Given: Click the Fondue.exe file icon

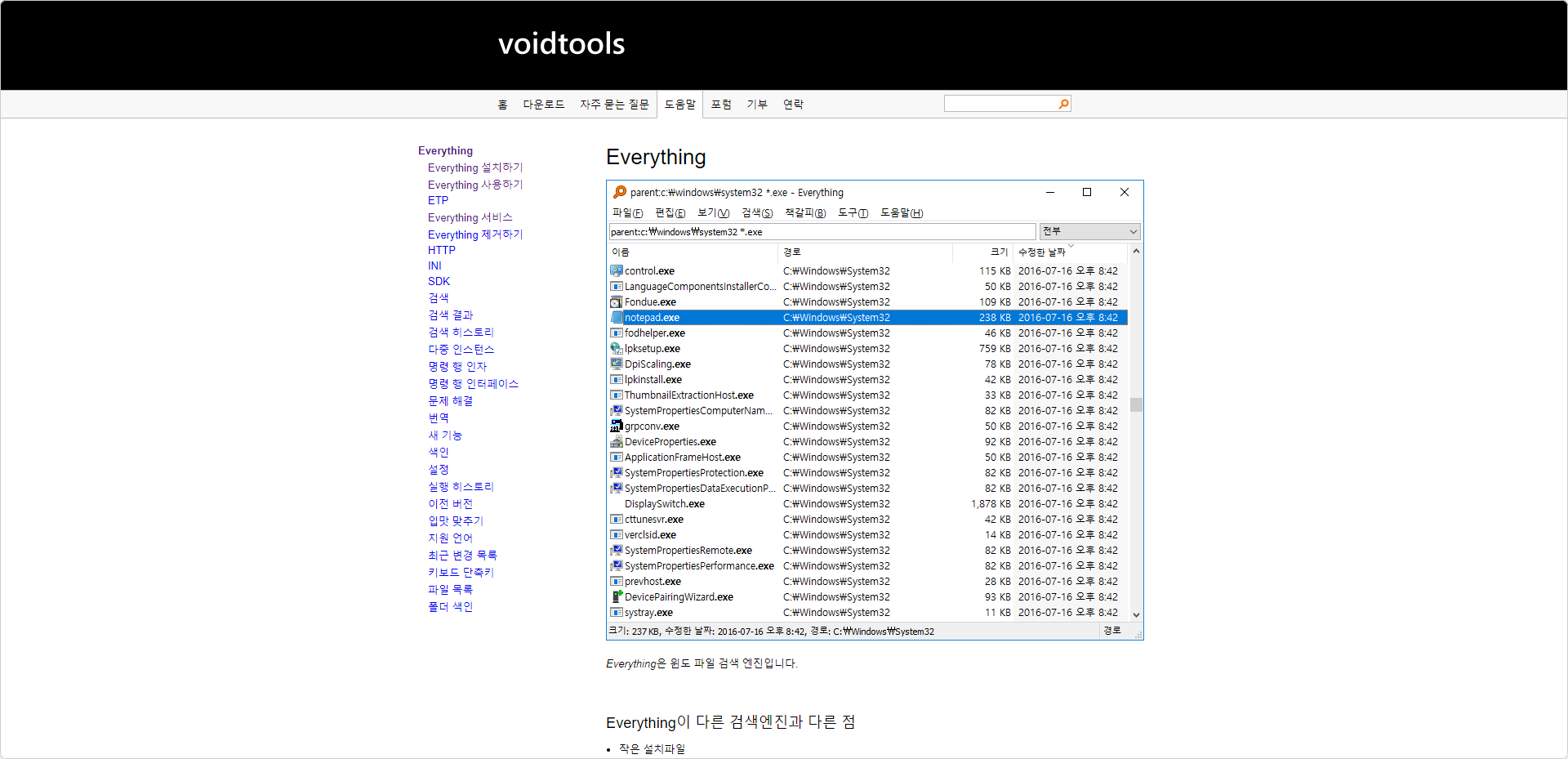Looking at the screenshot, I should pyautogui.click(x=617, y=301).
